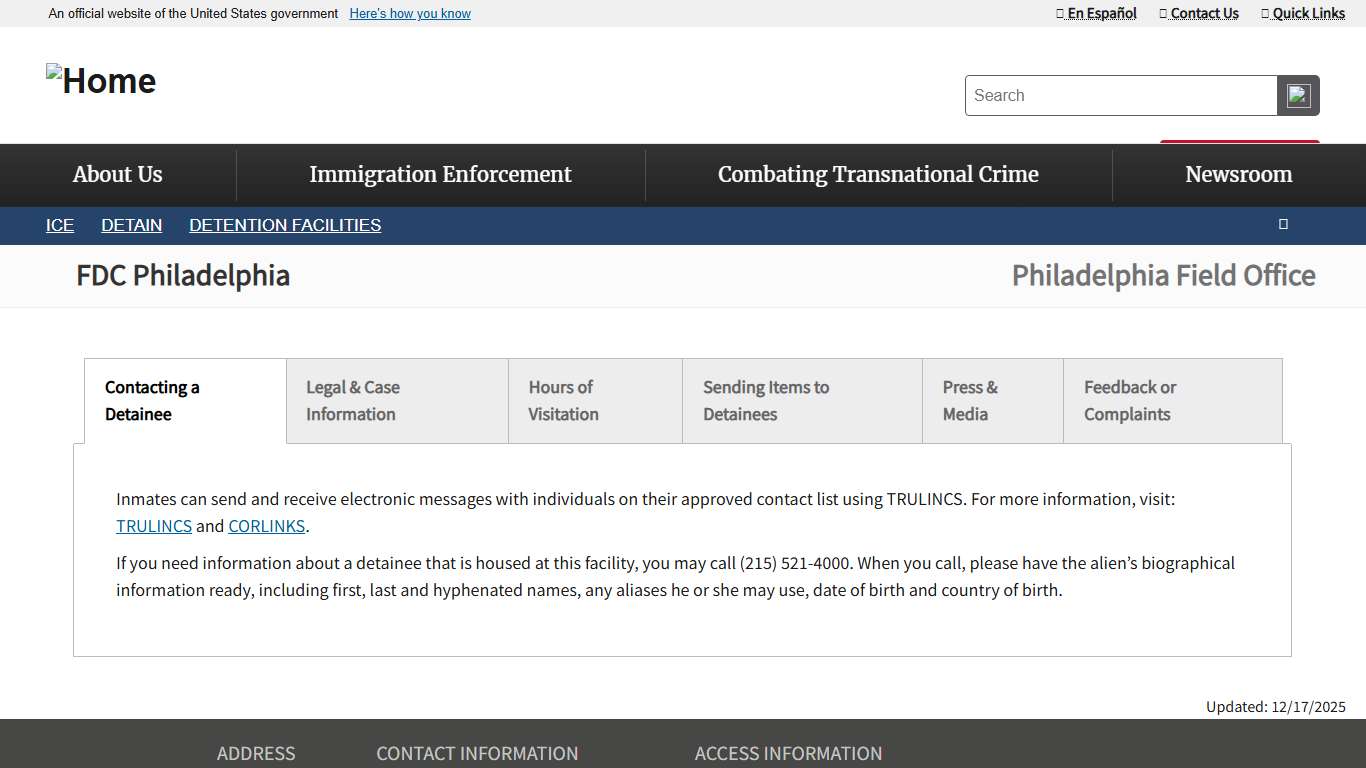The width and height of the screenshot is (1366, 768).
Task: Open Combating Transnational Crime menu
Action: [x=878, y=175]
